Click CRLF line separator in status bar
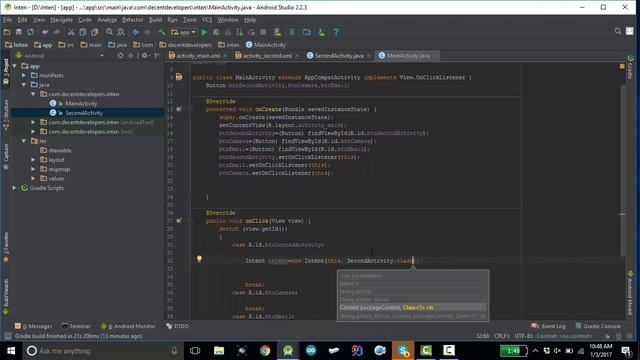 tap(501, 336)
